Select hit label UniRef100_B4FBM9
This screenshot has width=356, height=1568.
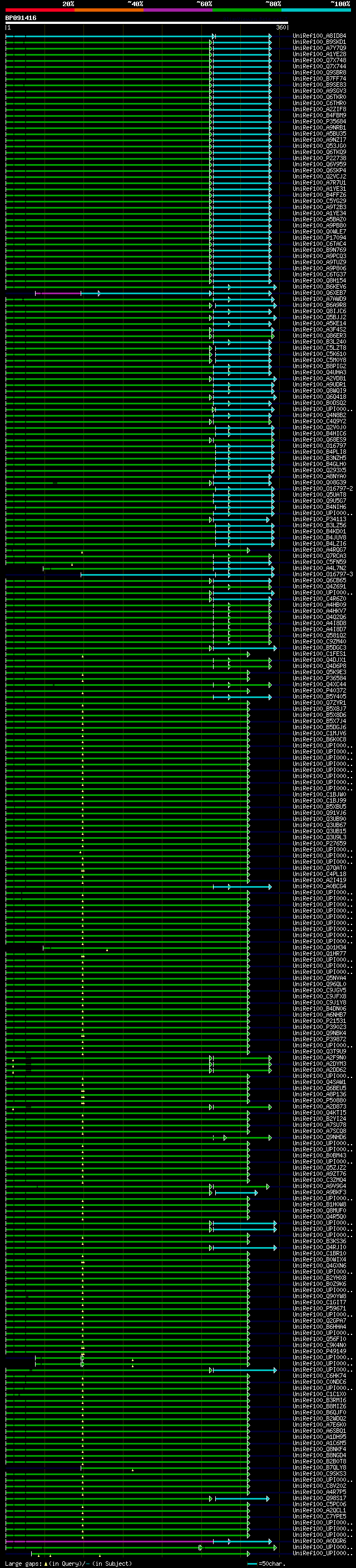pos(319,115)
